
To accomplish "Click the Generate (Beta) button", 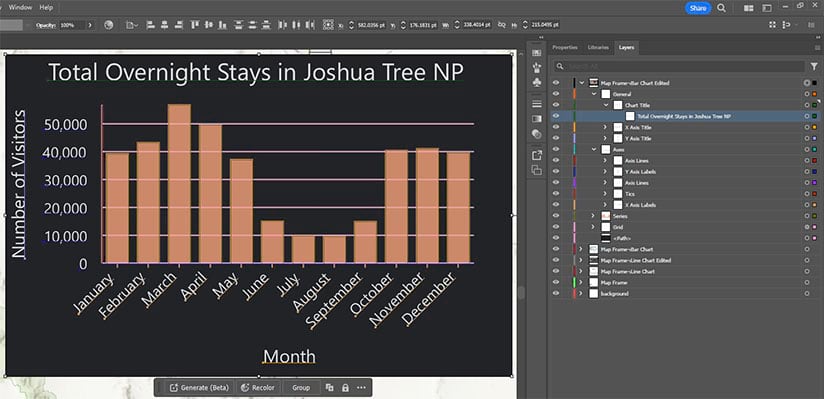I will pyautogui.click(x=199, y=388).
